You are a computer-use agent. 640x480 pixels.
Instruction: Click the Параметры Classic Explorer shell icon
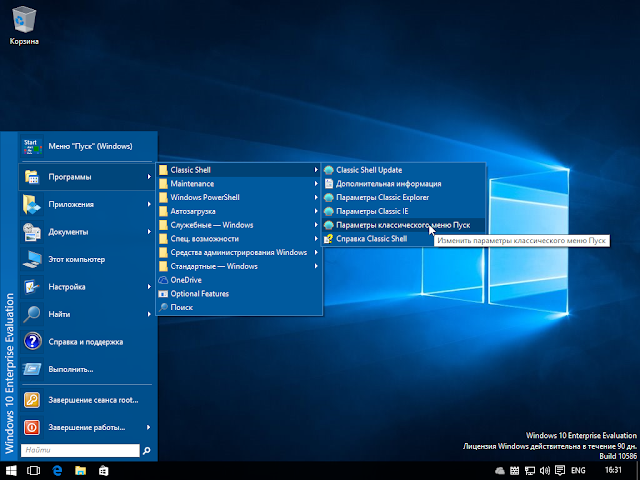click(329, 198)
